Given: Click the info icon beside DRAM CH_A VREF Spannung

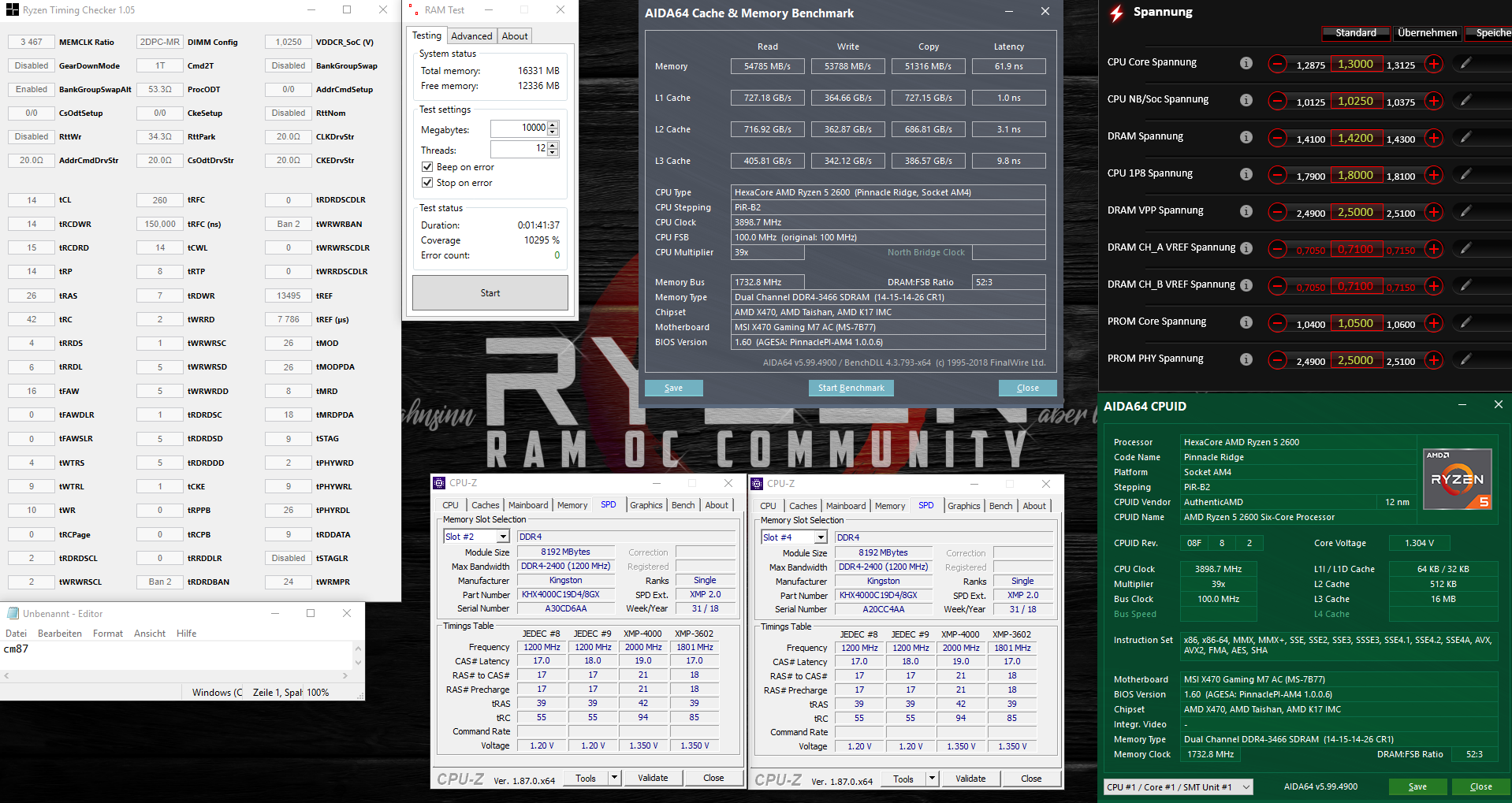Looking at the screenshot, I should tap(1246, 248).
